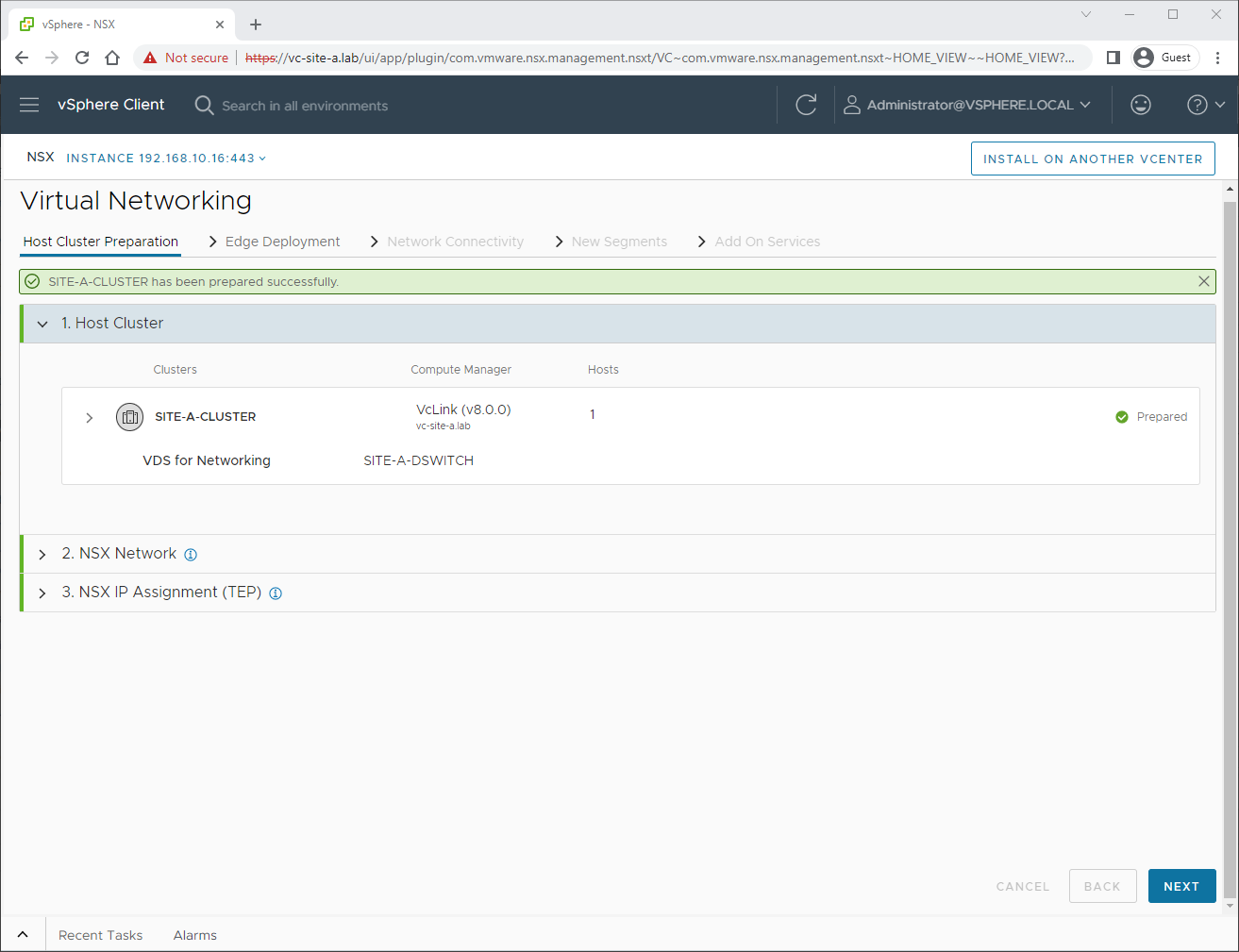
Task: Open the Alarms tab
Action: click(x=195, y=935)
